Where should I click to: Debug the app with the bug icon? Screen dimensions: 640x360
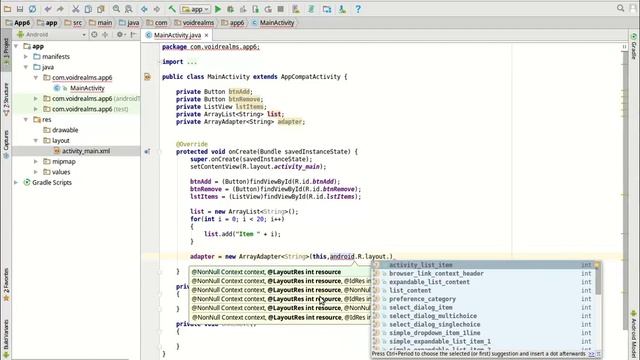[231, 9]
